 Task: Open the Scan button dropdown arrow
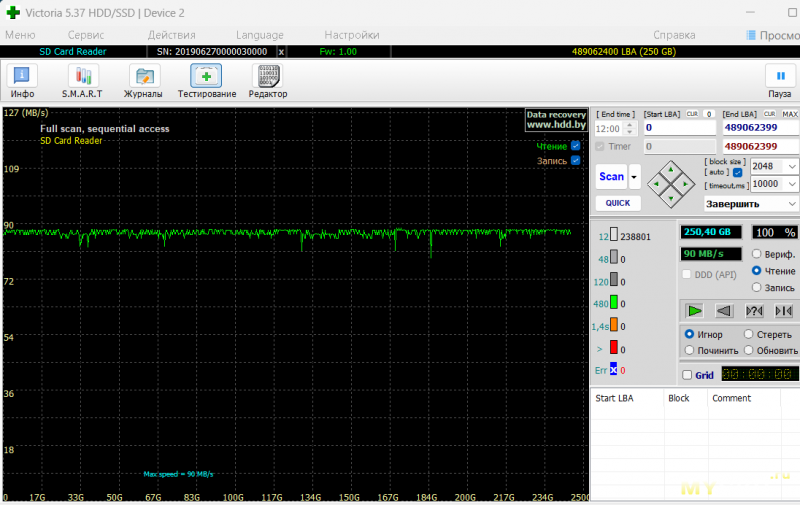[634, 177]
